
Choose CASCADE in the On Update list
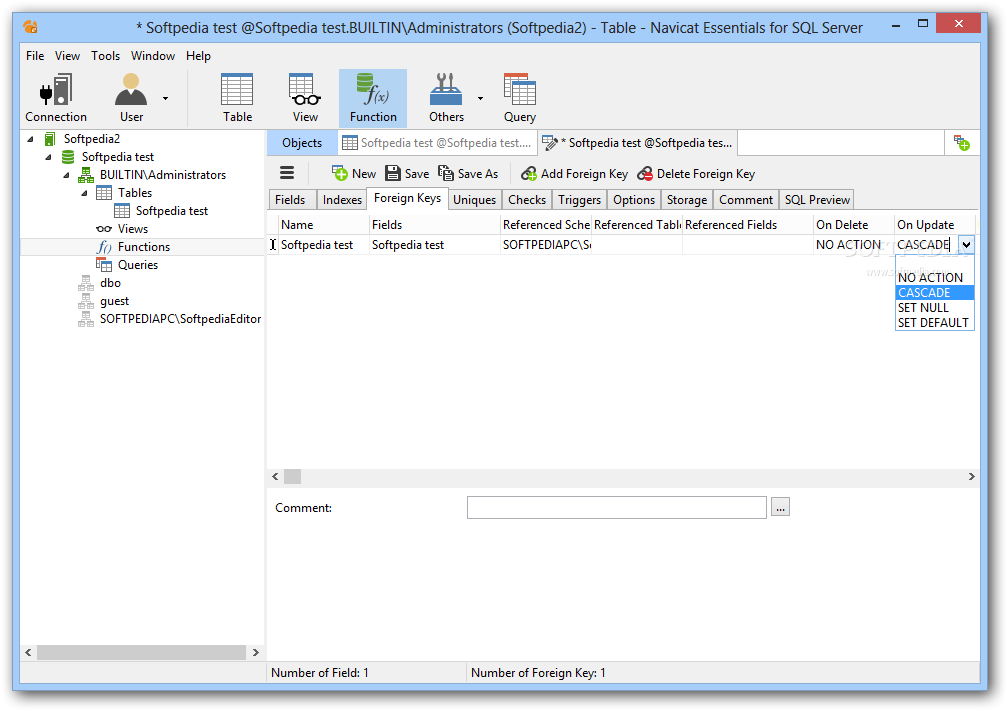click(x=935, y=292)
